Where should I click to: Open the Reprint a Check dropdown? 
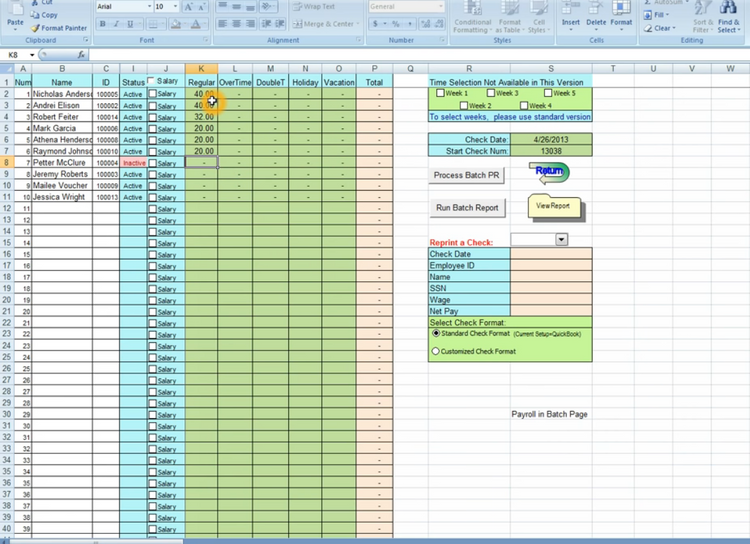point(560,240)
